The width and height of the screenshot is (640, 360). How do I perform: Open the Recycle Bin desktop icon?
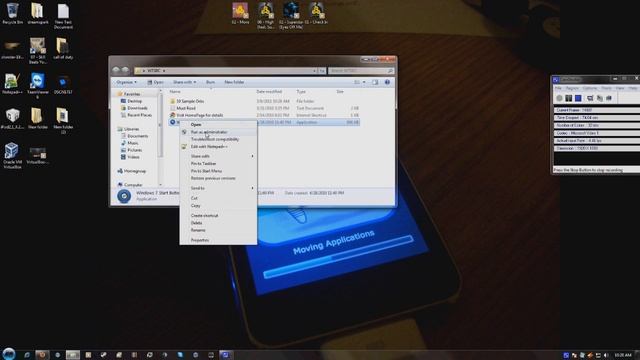point(13,13)
